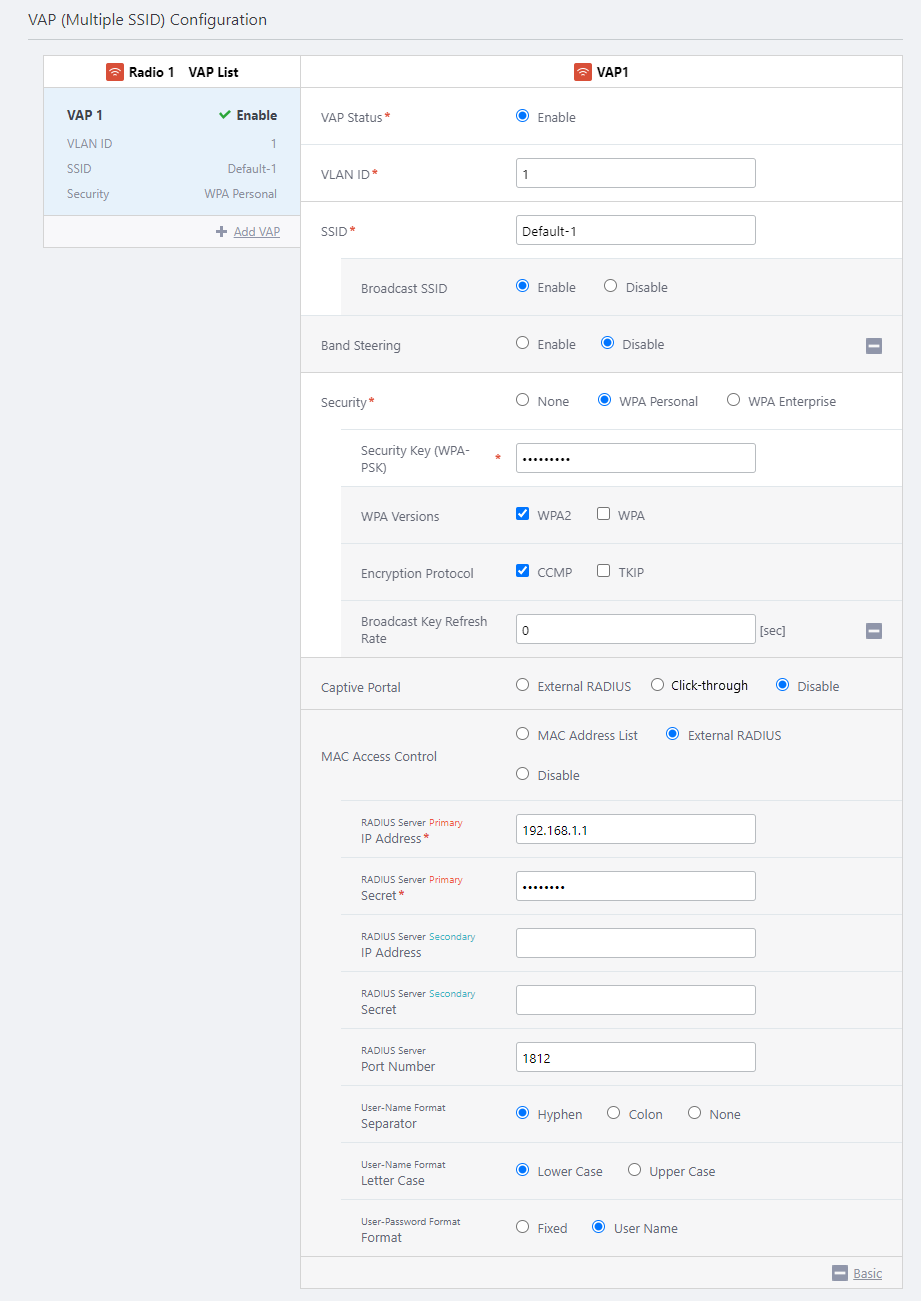The width and height of the screenshot is (921, 1301).
Task: Click the RADIUS Server Port Number field
Action: point(635,1057)
